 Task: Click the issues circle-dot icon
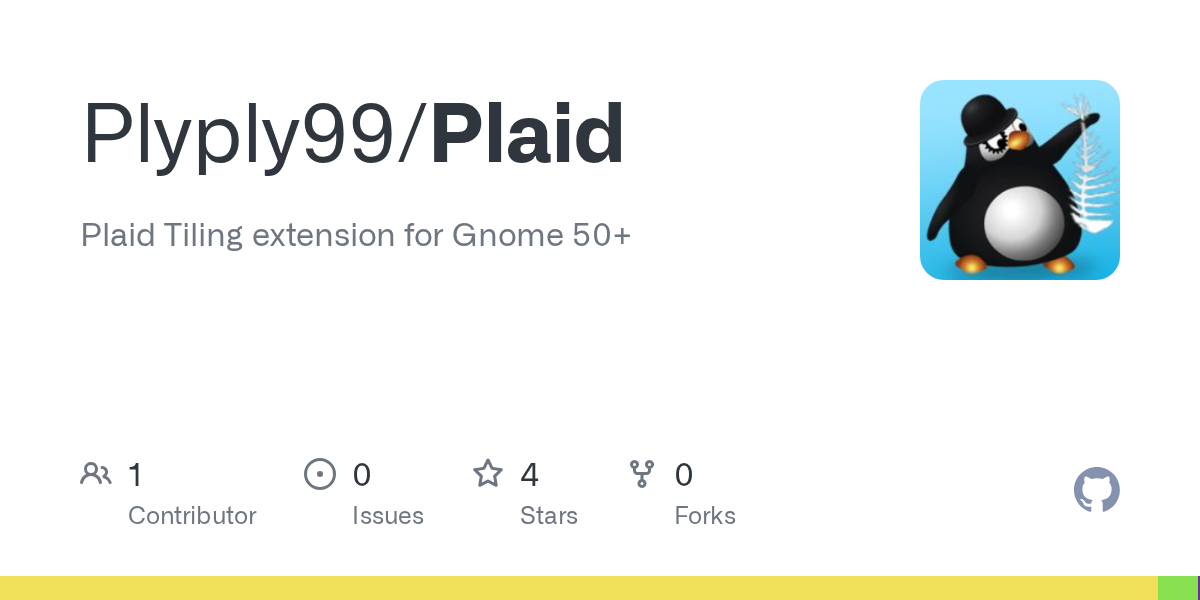[320, 474]
